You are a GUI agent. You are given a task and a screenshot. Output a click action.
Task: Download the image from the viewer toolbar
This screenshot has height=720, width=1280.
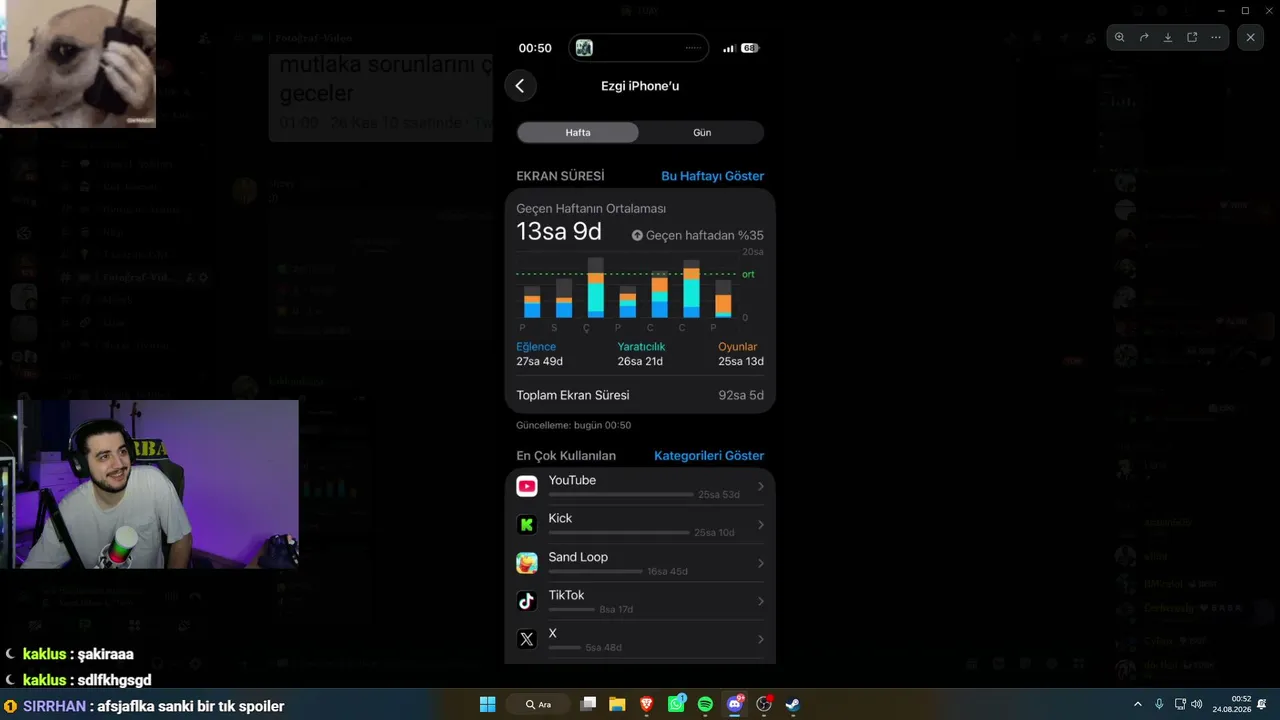[x=1168, y=37]
